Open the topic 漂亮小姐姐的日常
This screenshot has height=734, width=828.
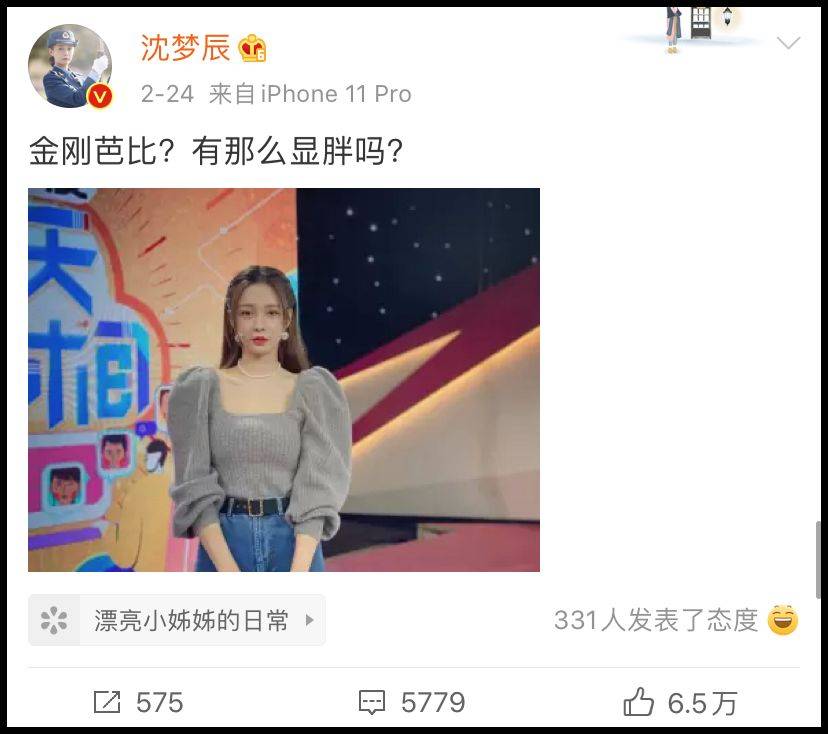coord(191,620)
